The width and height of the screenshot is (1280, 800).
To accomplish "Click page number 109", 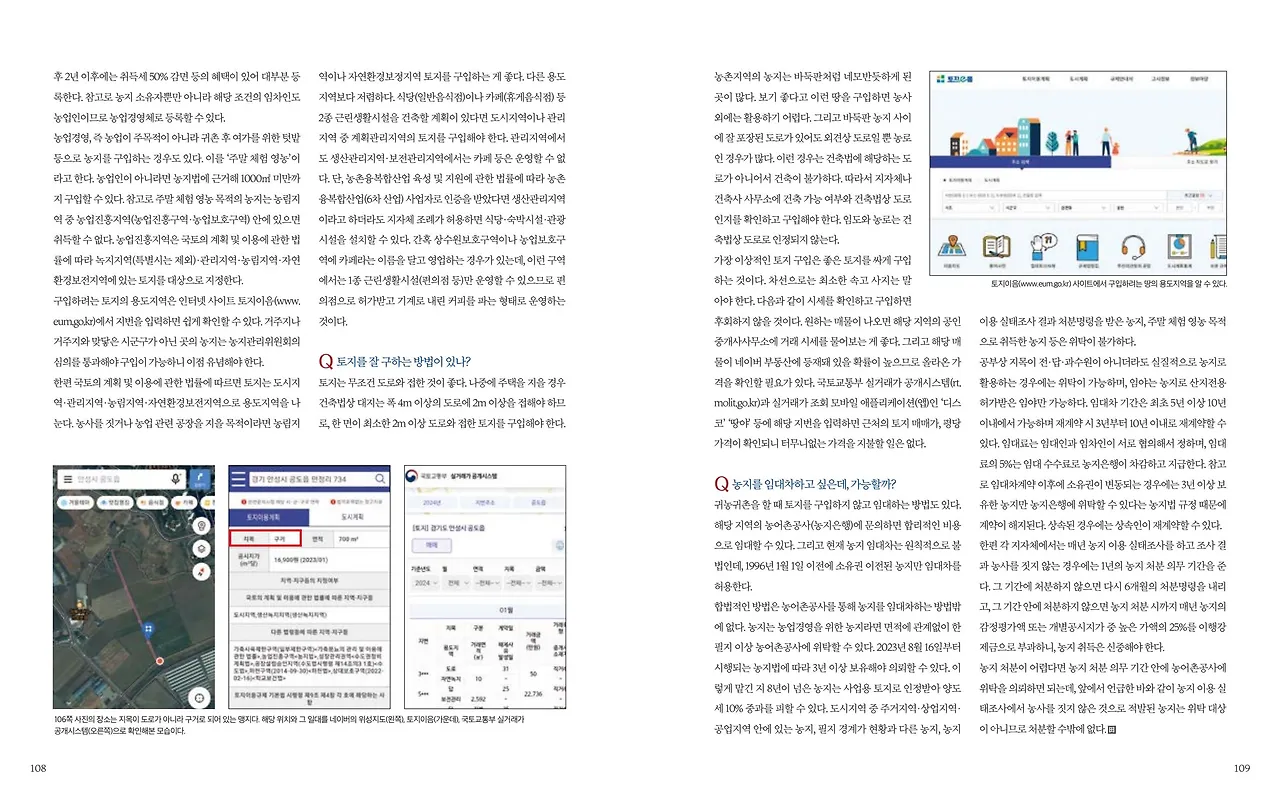I will [x=1242, y=768].
